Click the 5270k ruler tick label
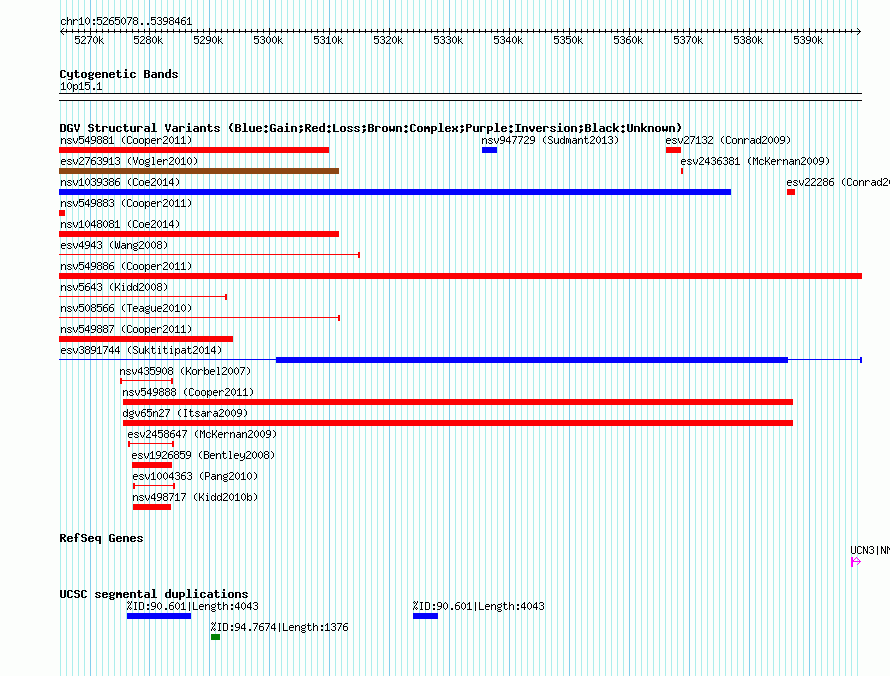 coord(89,40)
